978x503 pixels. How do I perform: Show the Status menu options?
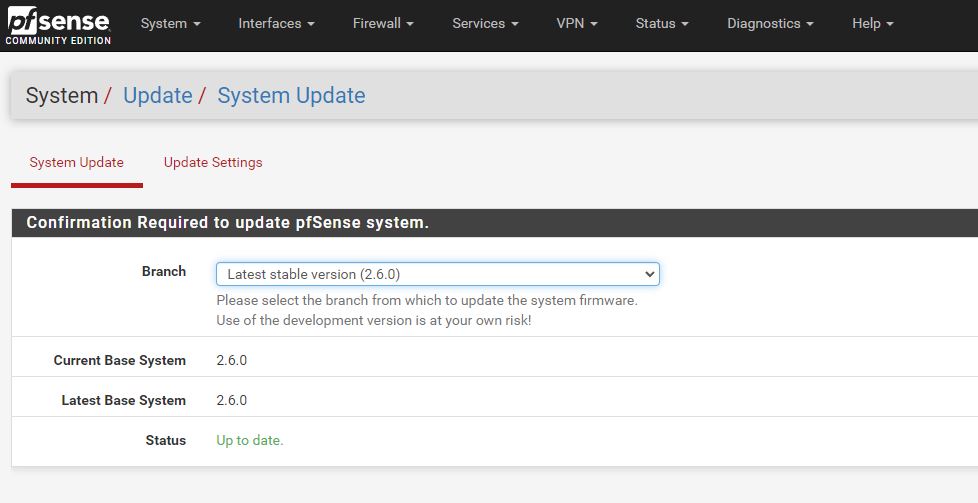coord(662,23)
